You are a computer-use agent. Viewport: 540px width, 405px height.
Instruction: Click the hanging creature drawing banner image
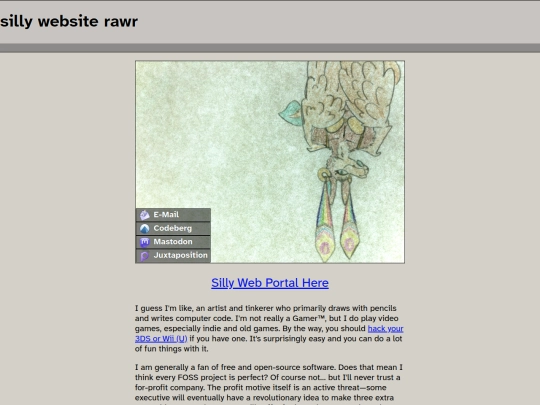coord(270,162)
